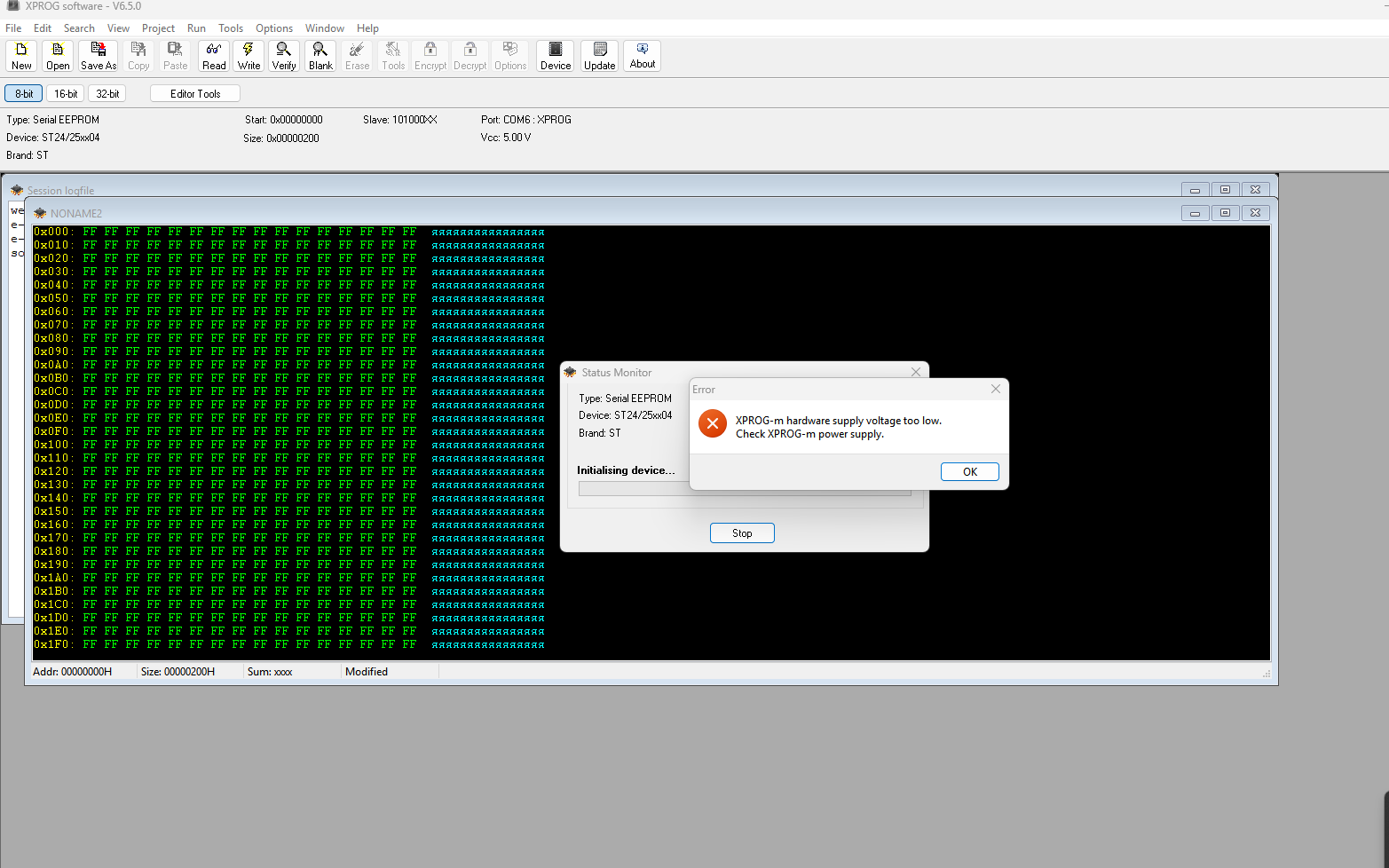Click OK in the Error dialog
The width and height of the screenshot is (1389, 868).
(x=969, y=472)
